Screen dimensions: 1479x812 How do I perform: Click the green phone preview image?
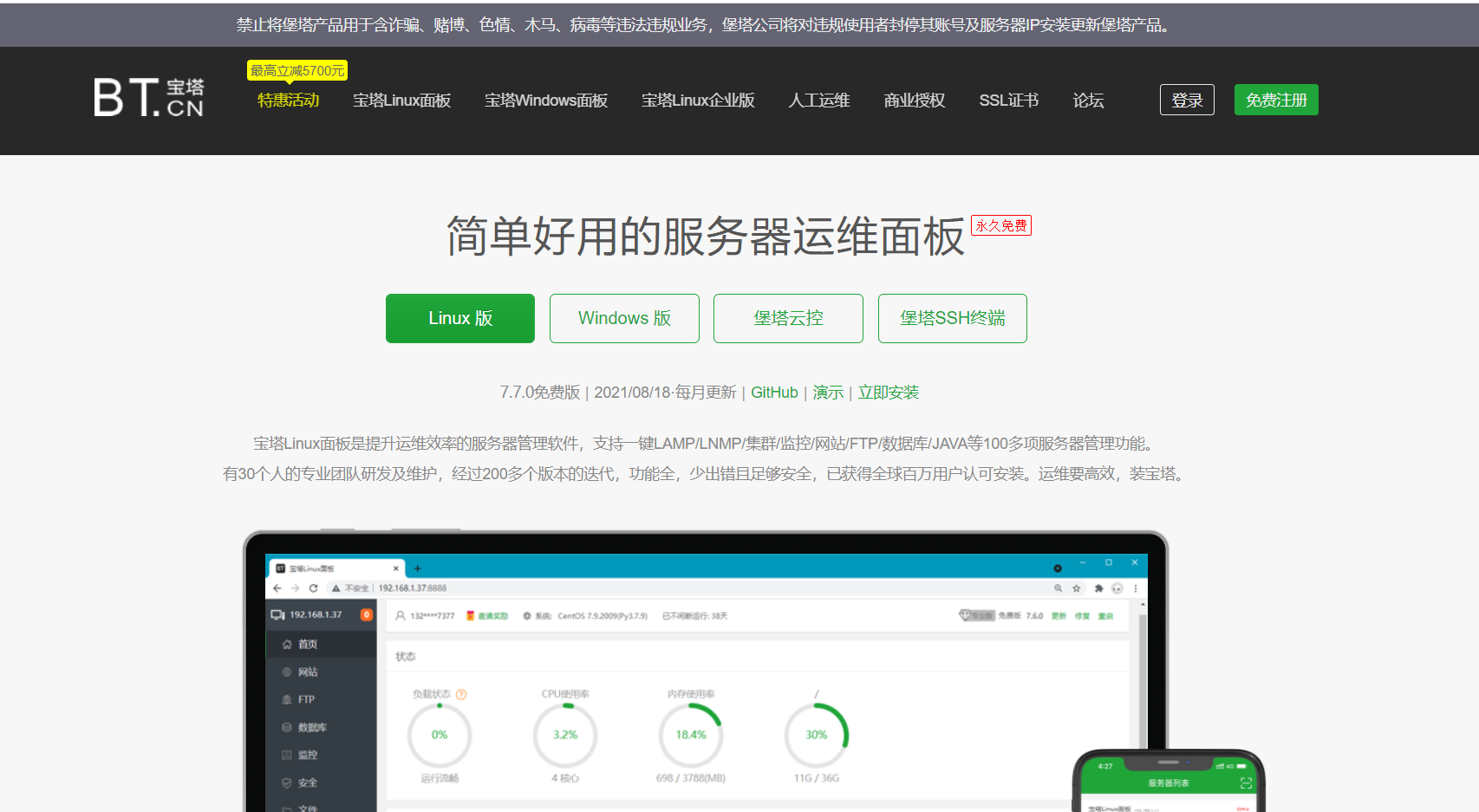click(1169, 781)
